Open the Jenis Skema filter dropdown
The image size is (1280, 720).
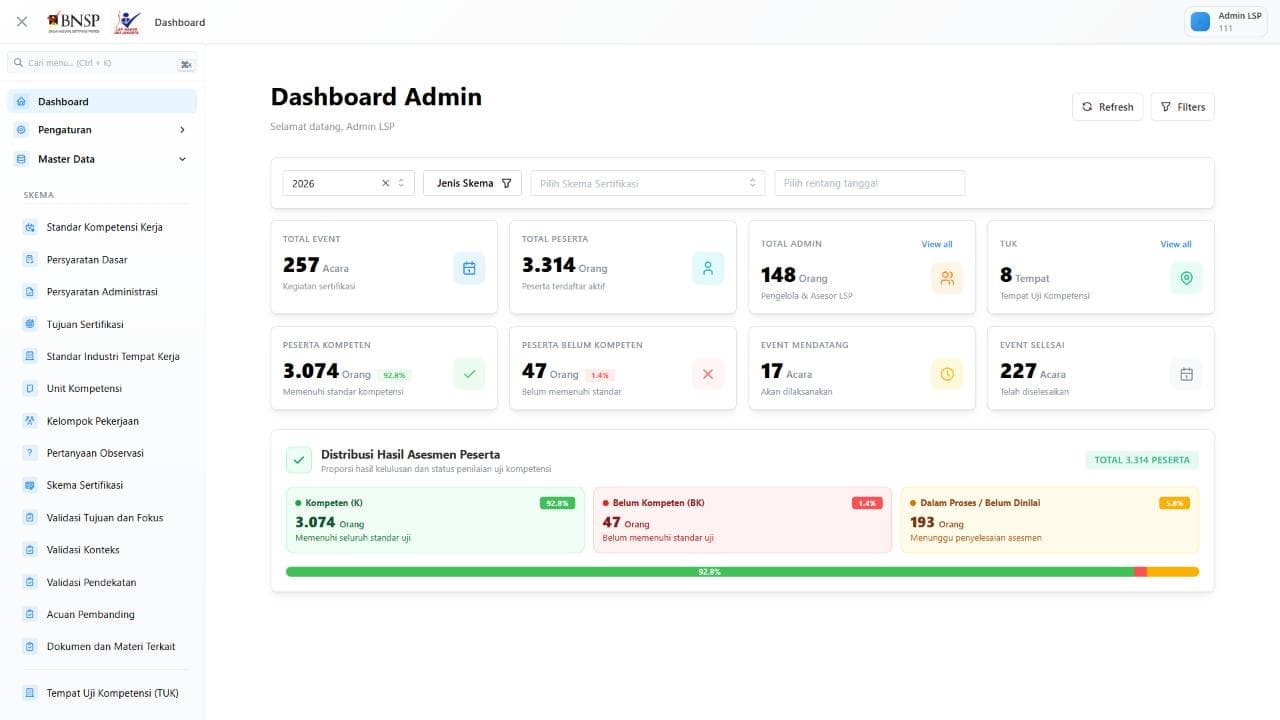point(473,183)
